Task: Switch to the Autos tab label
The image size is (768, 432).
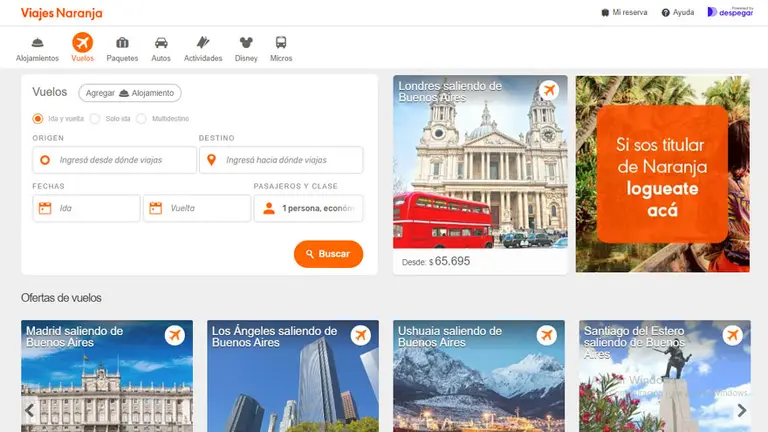Action: coord(161,58)
